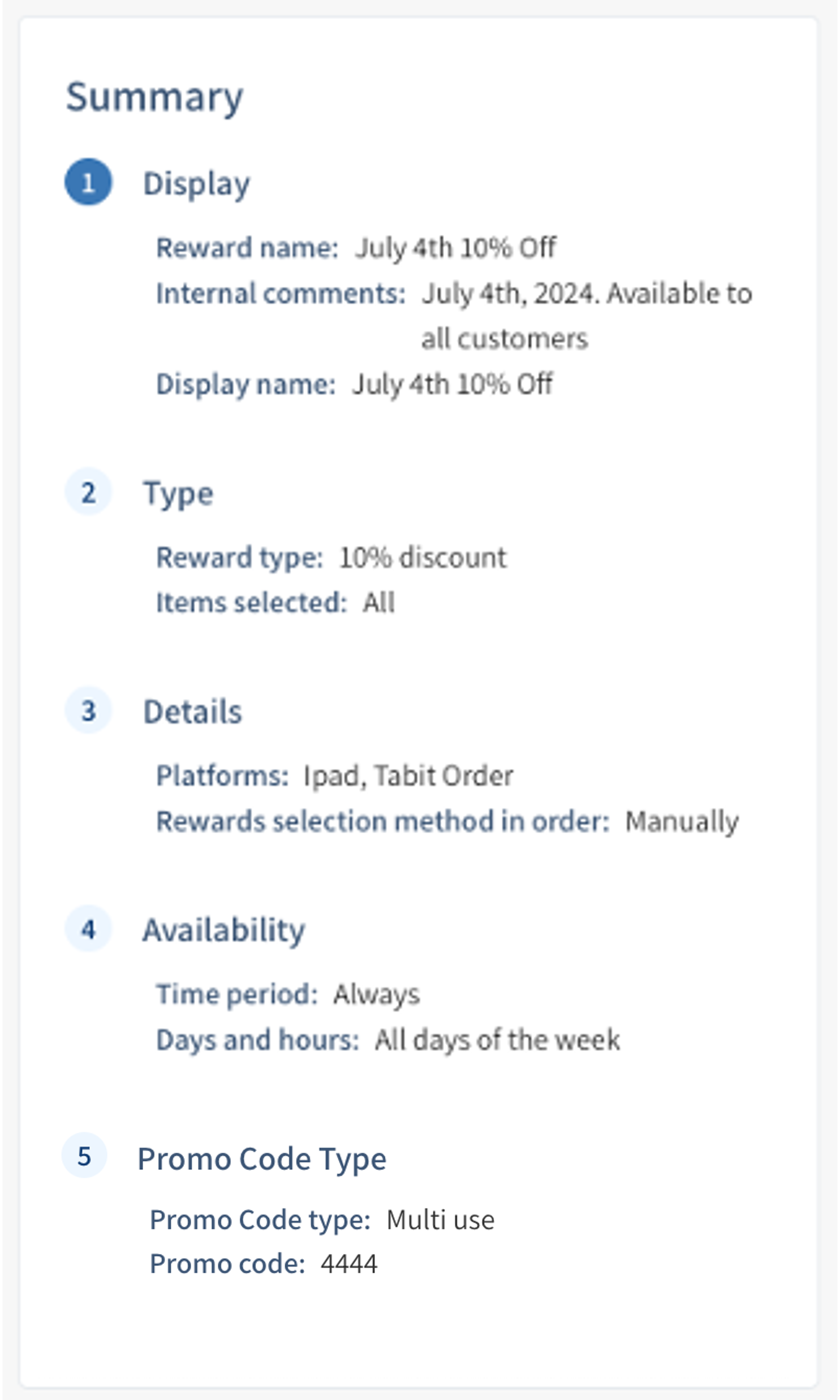Click the Reward name value text

[455, 248]
